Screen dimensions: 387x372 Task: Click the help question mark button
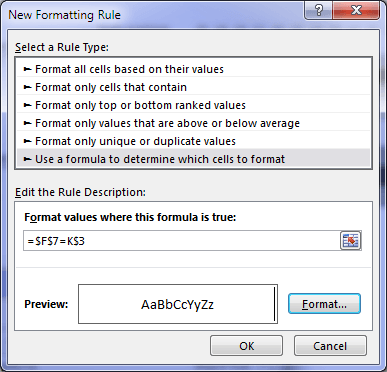[319, 11]
